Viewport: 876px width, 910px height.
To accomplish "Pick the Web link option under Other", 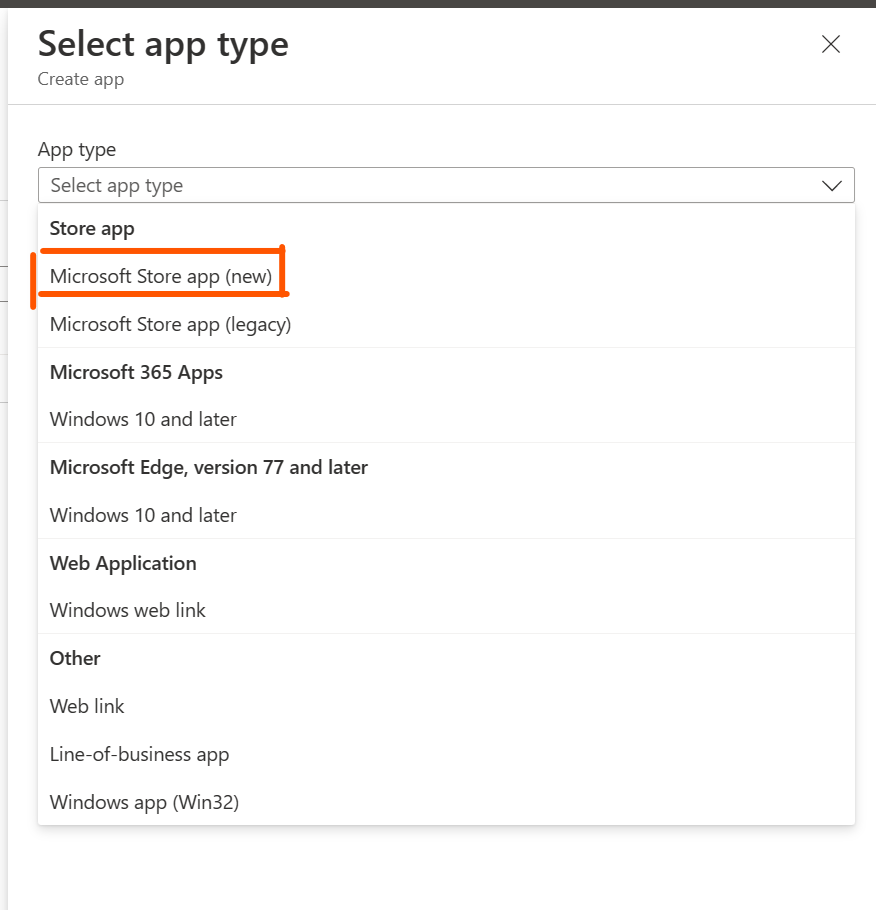I will point(87,707).
